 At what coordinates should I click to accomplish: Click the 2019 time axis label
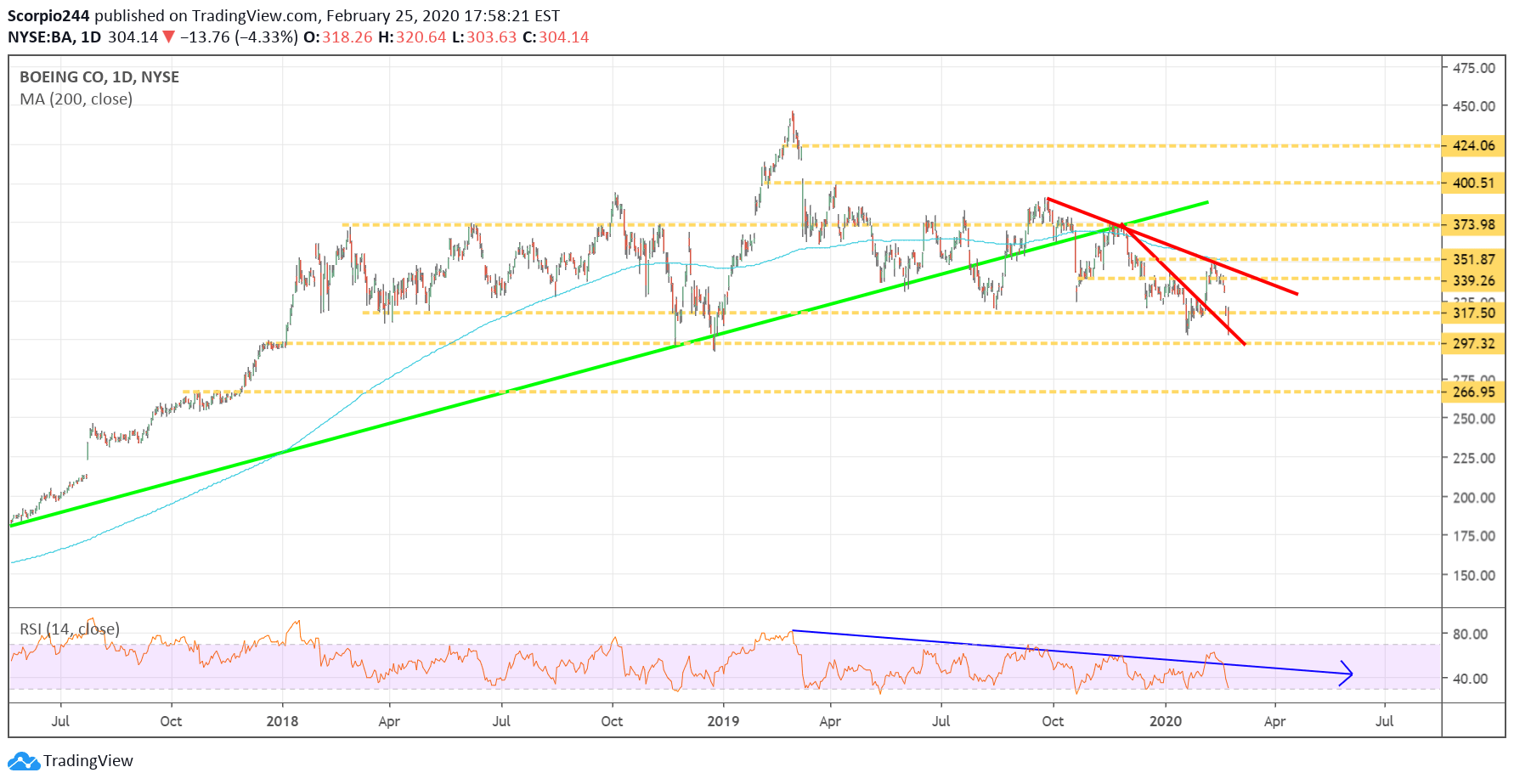pos(723,721)
